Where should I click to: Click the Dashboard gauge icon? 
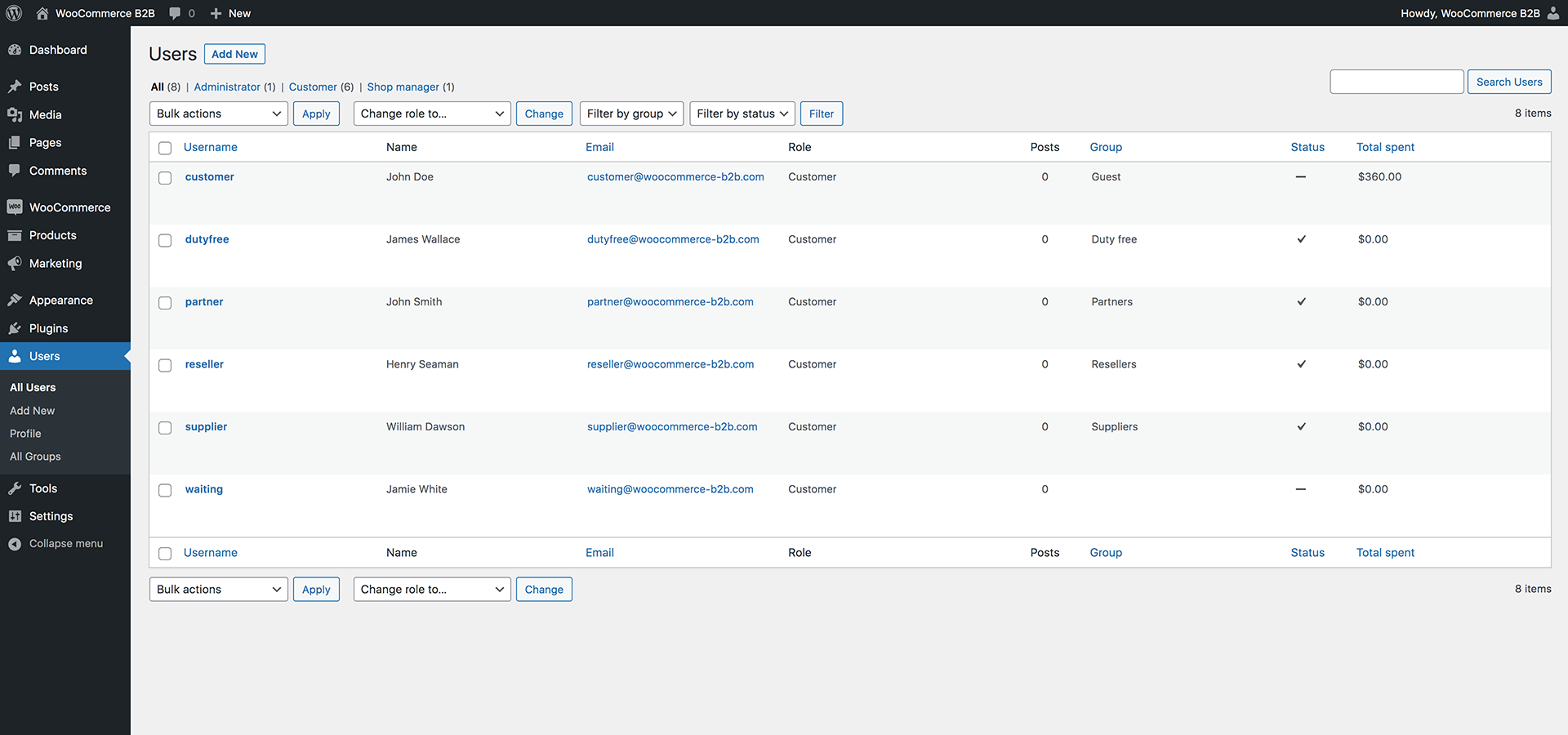[15, 50]
